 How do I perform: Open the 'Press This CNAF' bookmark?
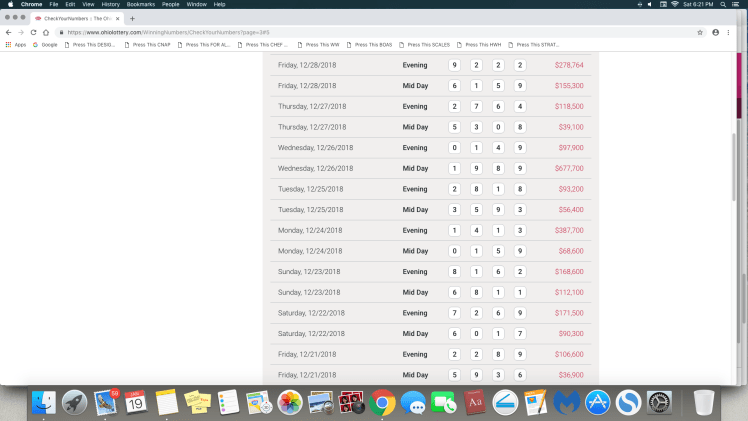(x=148, y=44)
